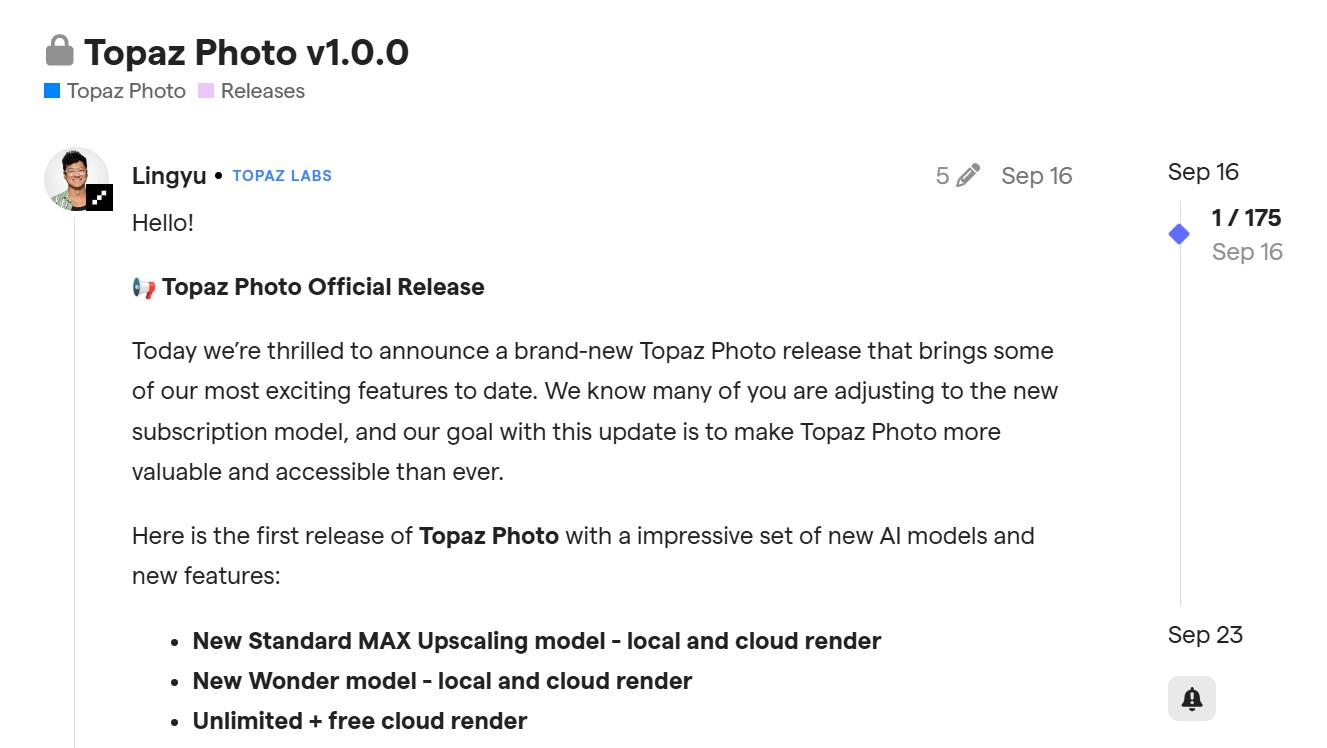Open edit history via the pencil icon
The image size is (1327, 748).
point(968,176)
